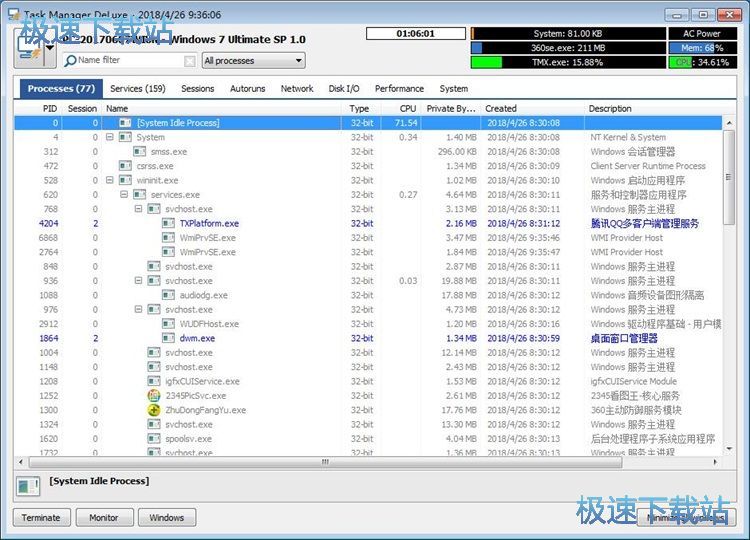Click the WUDFHost.exe process icon
This screenshot has width=750, height=540.
(x=168, y=324)
